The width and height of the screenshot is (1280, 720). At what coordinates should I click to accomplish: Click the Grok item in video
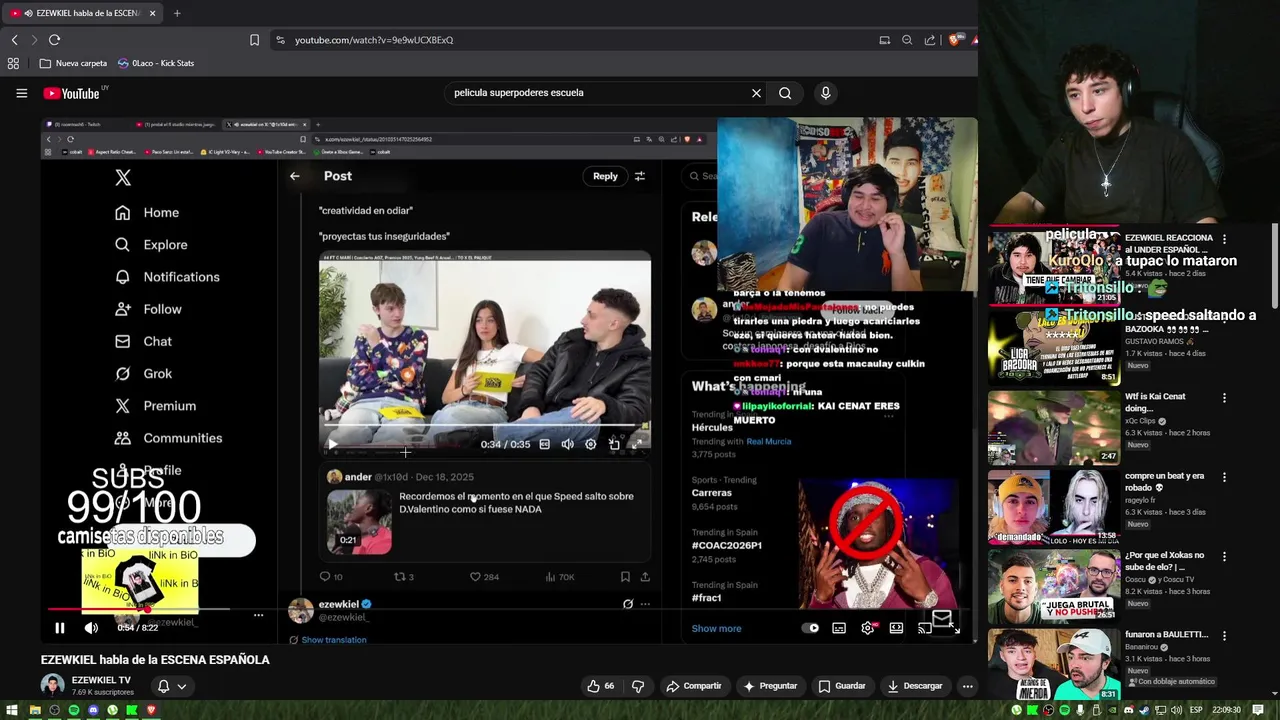(x=144, y=373)
